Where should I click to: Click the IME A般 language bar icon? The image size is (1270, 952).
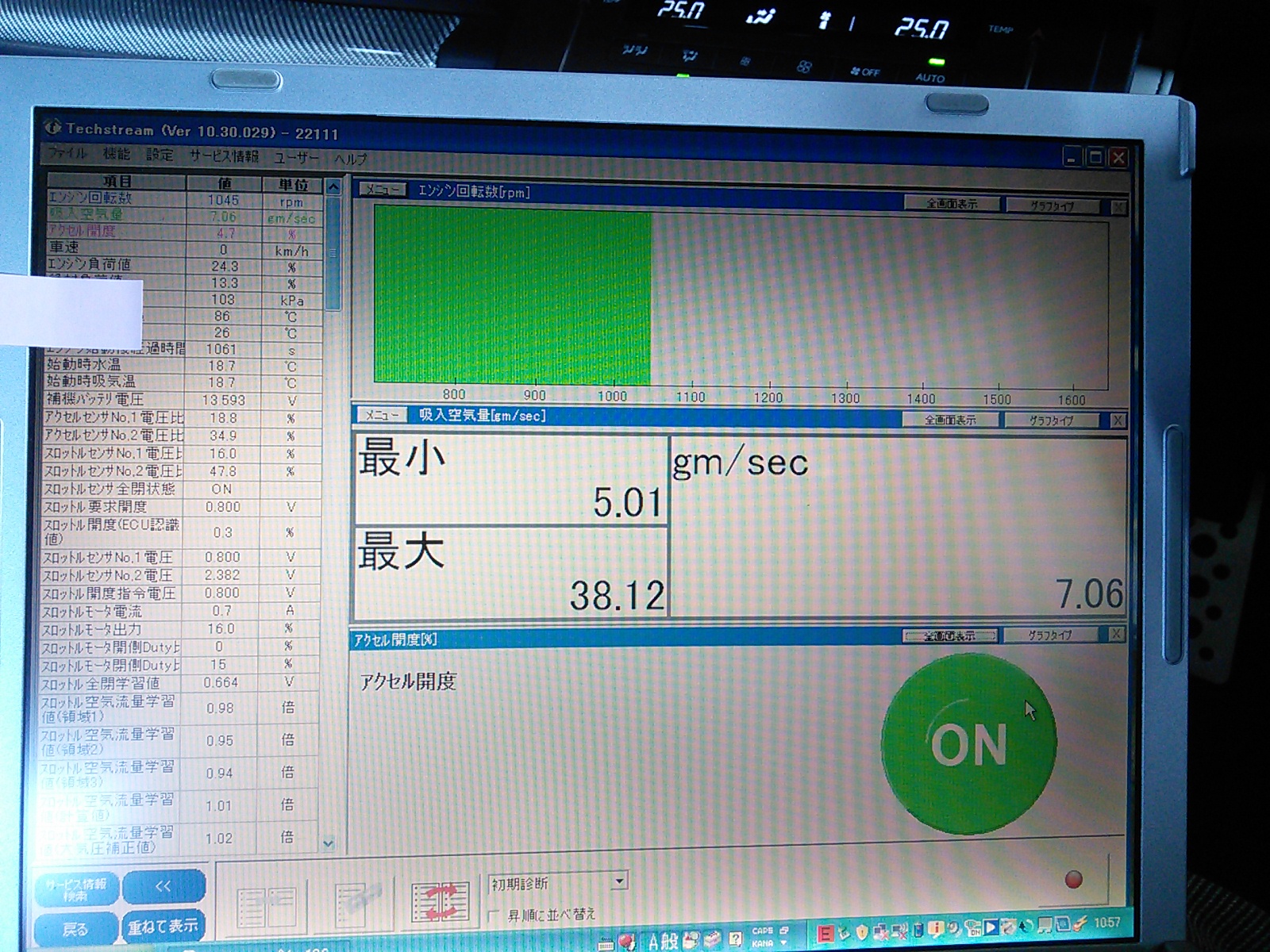pyautogui.click(x=663, y=941)
